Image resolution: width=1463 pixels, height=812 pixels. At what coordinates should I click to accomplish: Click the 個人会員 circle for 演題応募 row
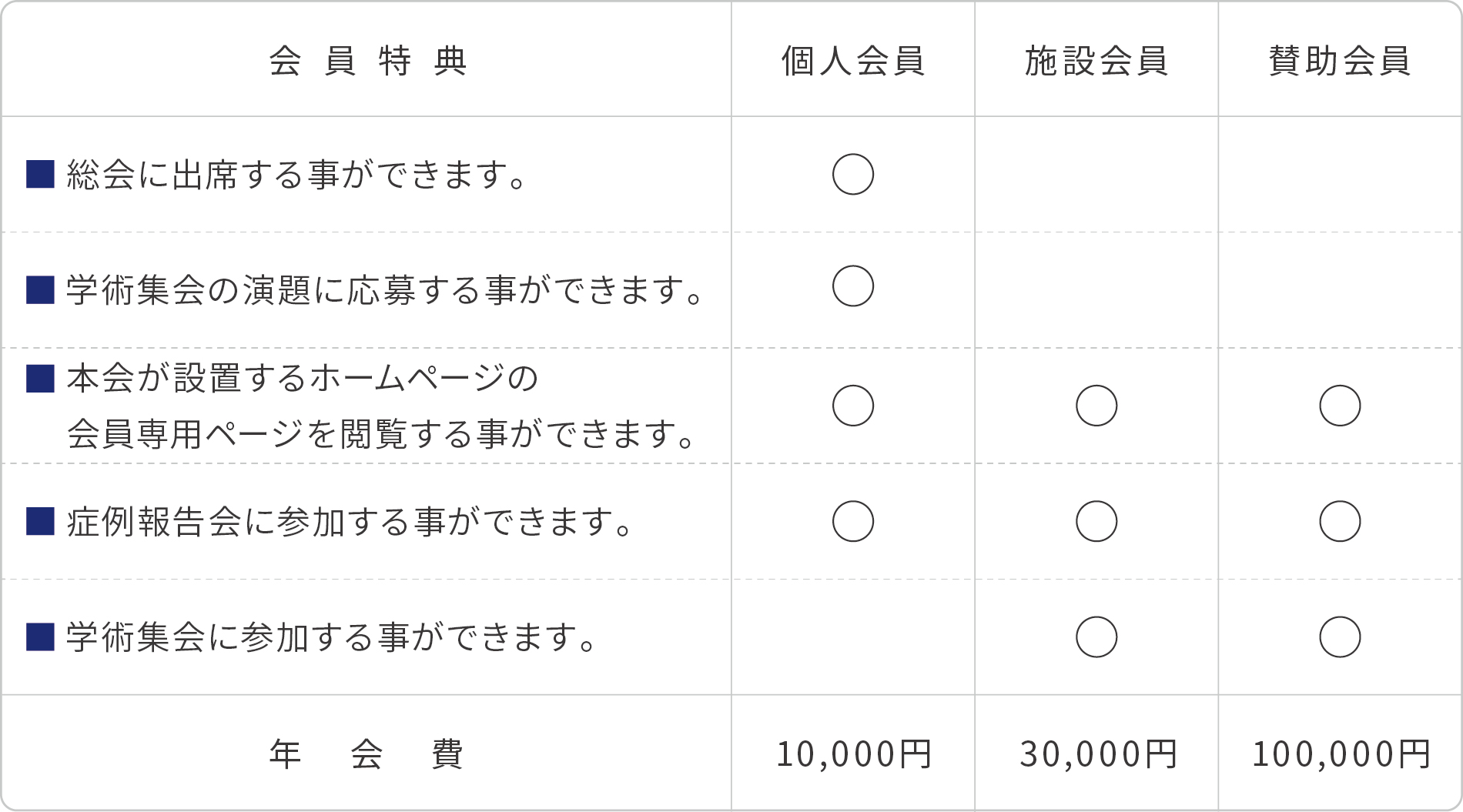(x=853, y=286)
